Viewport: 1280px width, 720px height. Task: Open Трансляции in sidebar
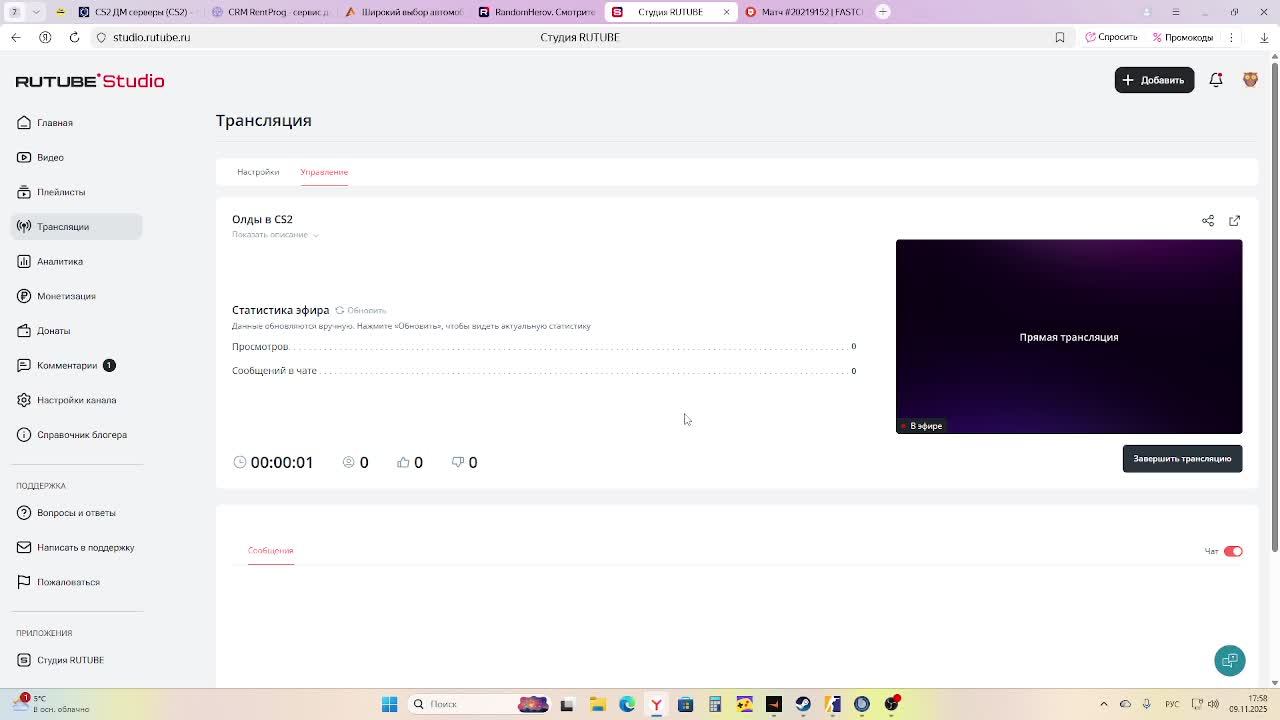[x=76, y=227]
